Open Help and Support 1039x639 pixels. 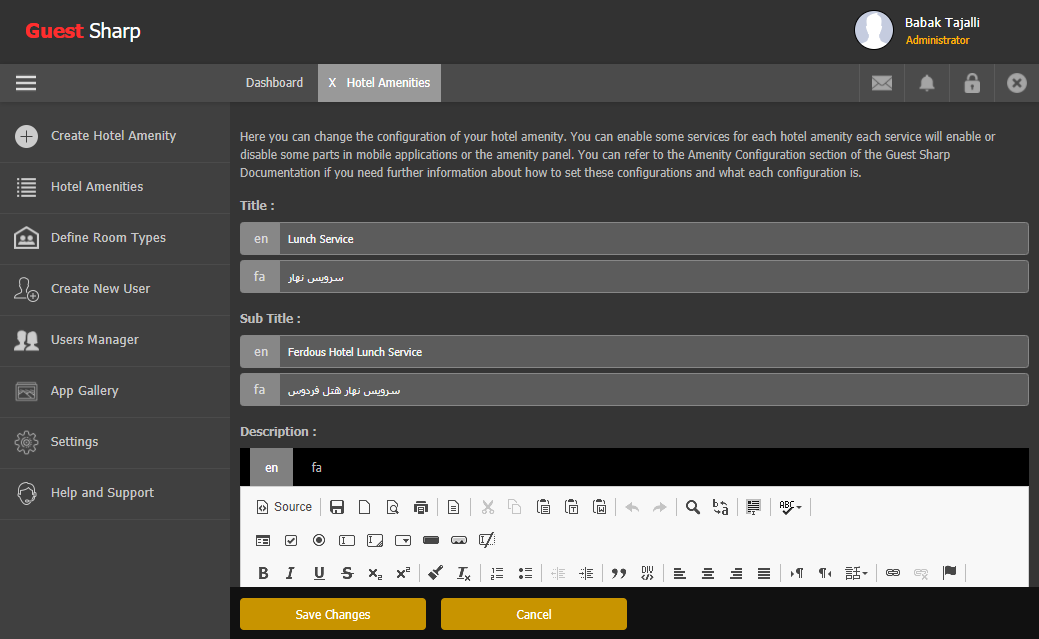115,493
